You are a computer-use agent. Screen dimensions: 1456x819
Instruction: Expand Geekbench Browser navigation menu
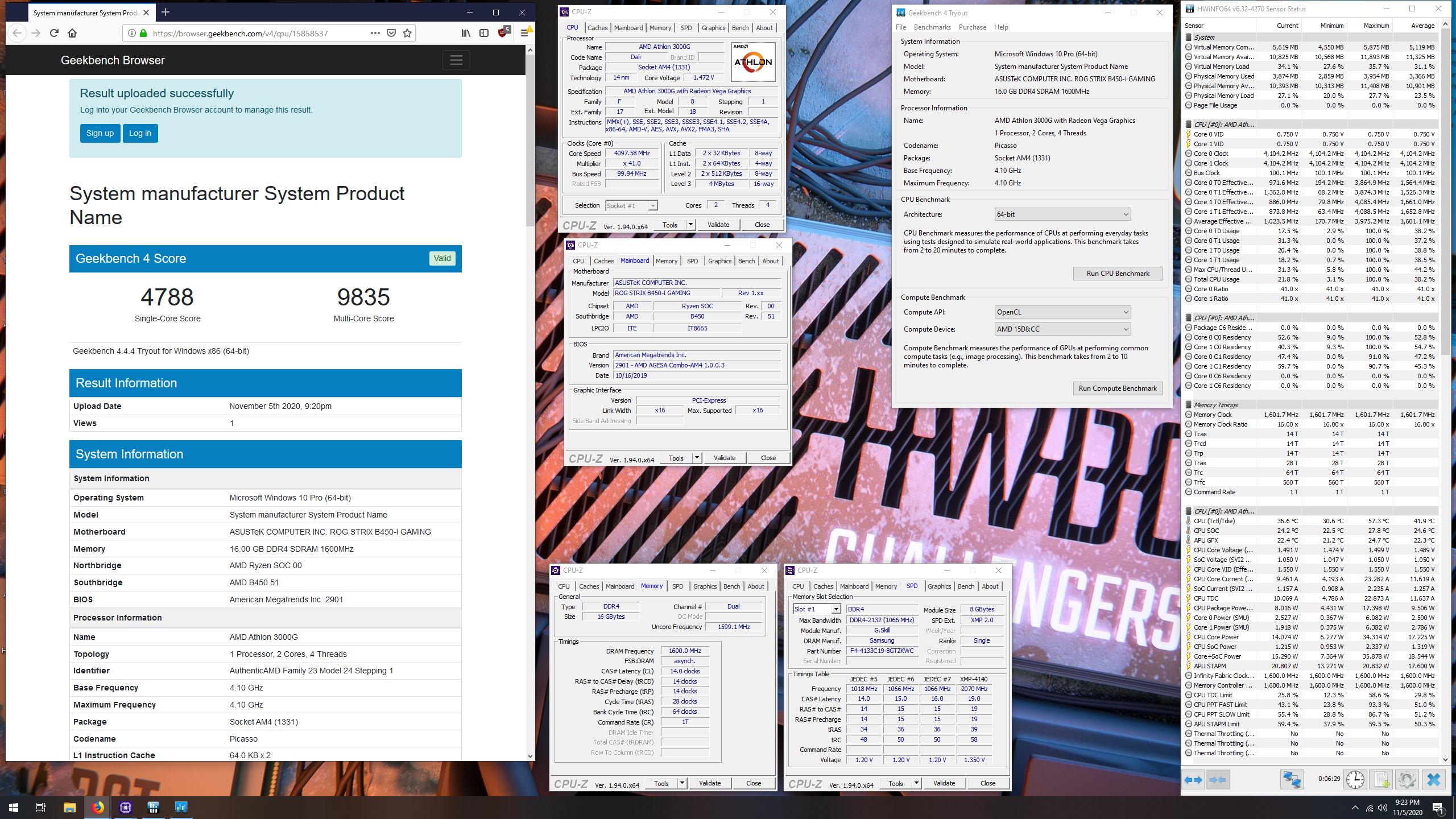click(456, 60)
